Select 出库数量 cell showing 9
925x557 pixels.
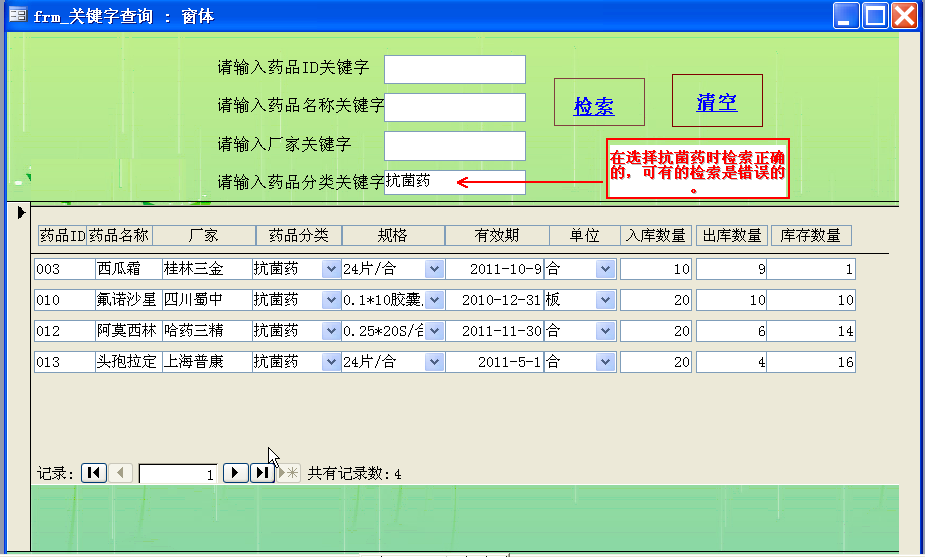click(731, 269)
